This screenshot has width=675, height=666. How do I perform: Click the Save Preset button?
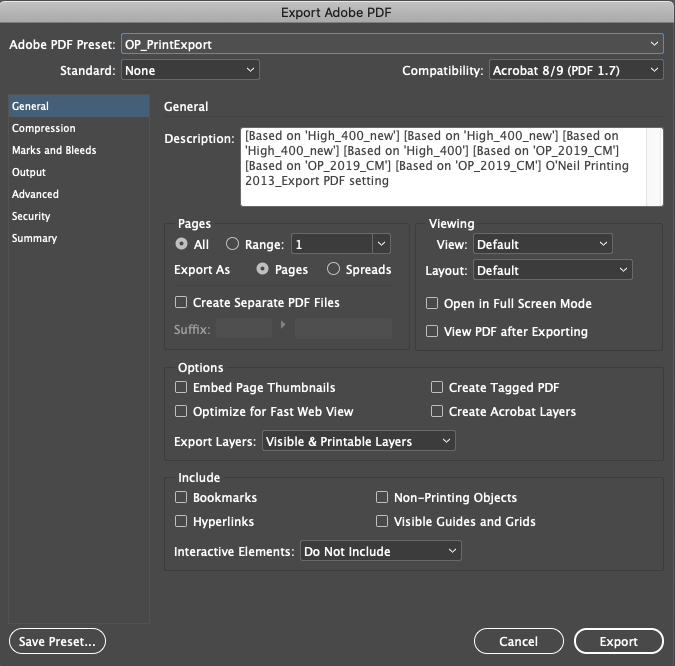coord(57,641)
